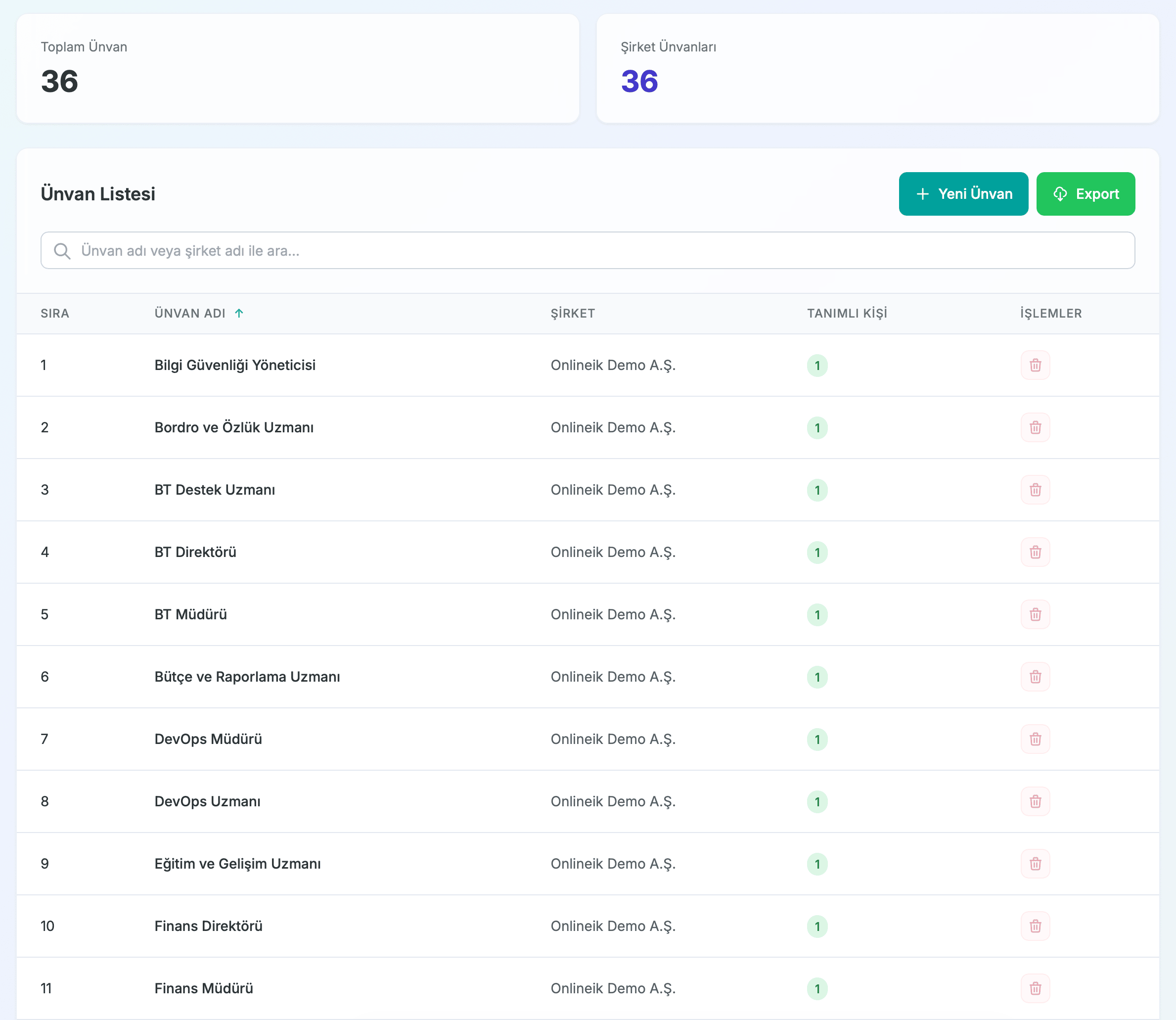Sort by the Şirket column header
Viewport: 1176px width, 1020px height.
pos(572,313)
